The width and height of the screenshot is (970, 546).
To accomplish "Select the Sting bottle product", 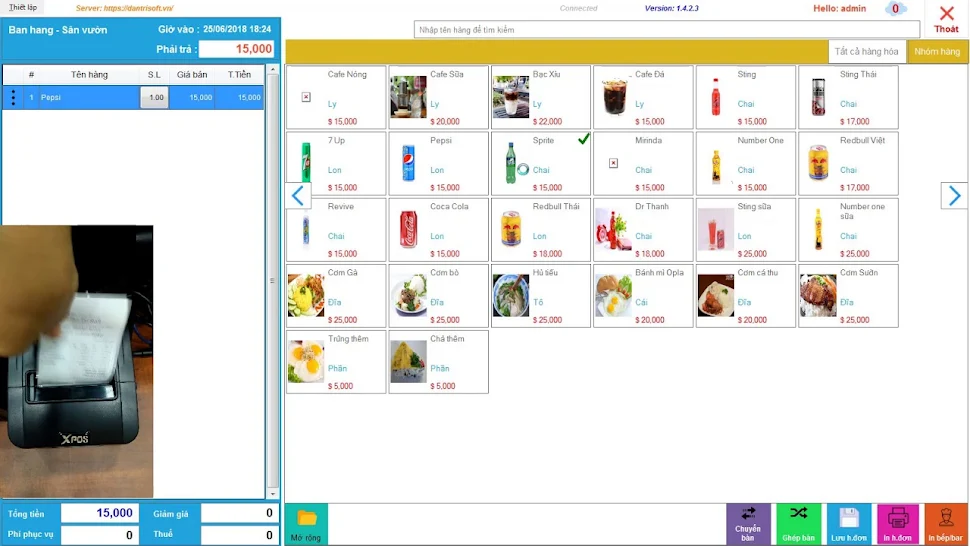I will pyautogui.click(x=746, y=97).
